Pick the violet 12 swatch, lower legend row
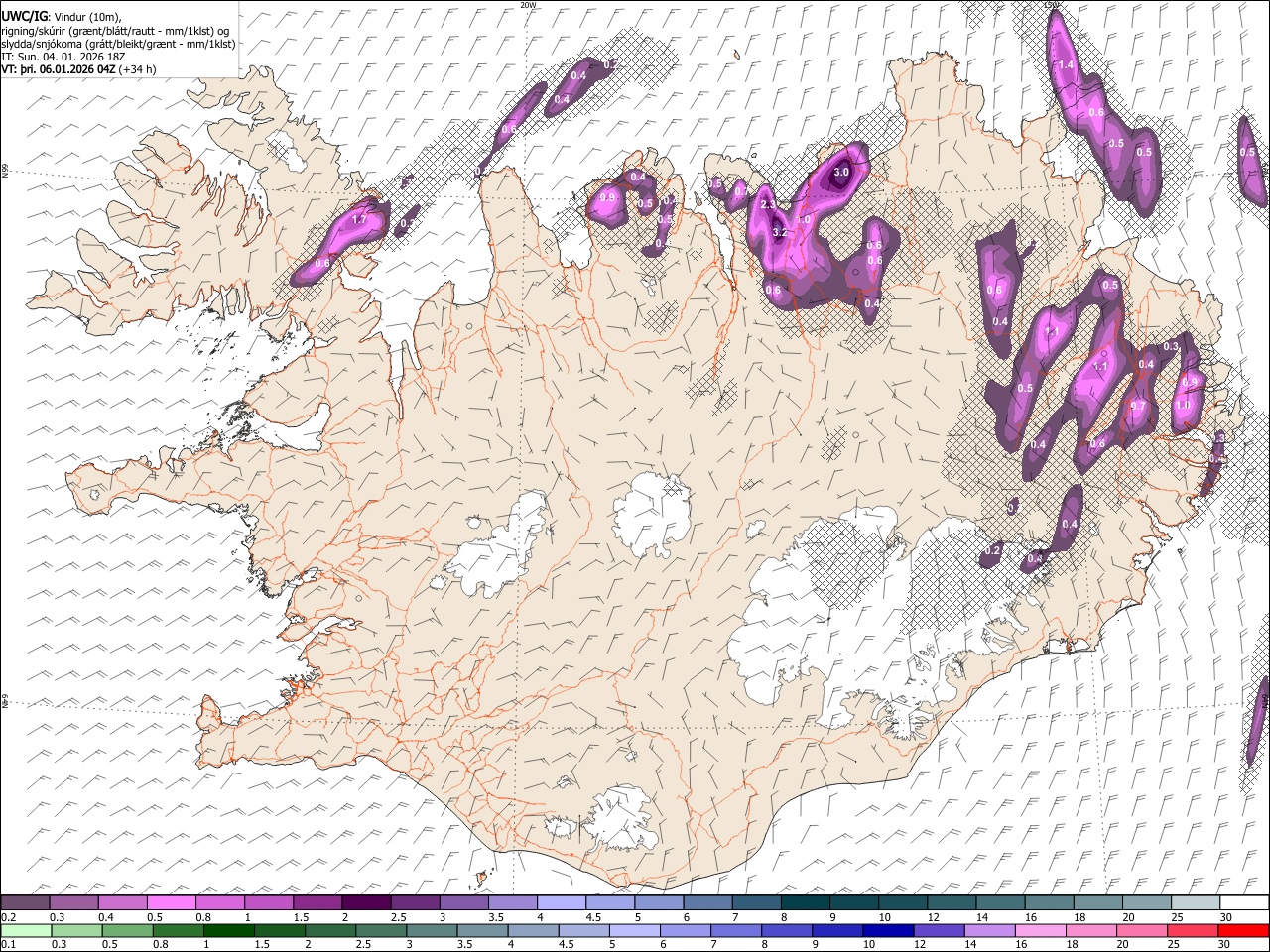This screenshot has height=952, width=1270. (x=938, y=930)
